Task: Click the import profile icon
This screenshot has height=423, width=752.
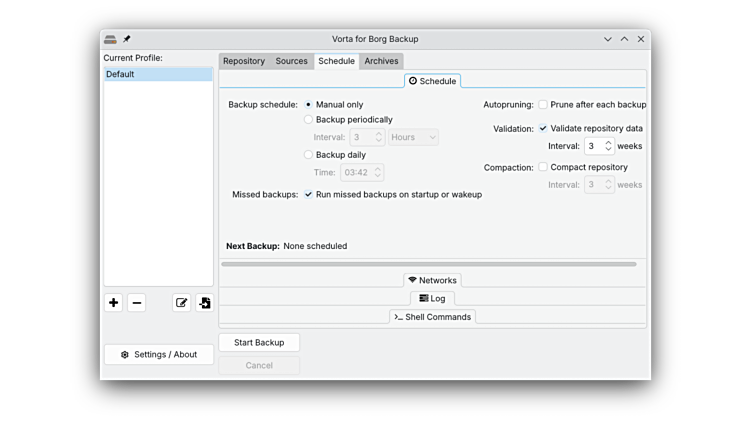Action: pos(204,303)
